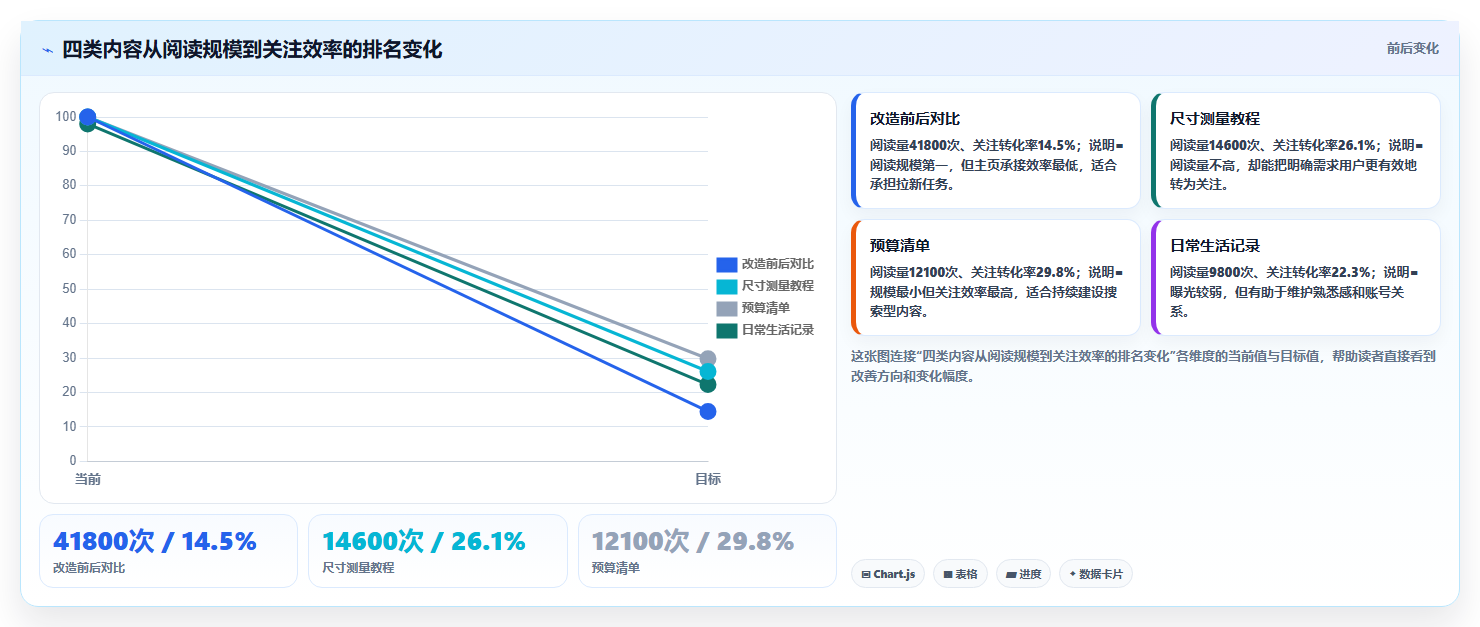This screenshot has width=1480, height=627.
Task: Click the green 日常生活记录 point at 目标
Action: [x=708, y=385]
